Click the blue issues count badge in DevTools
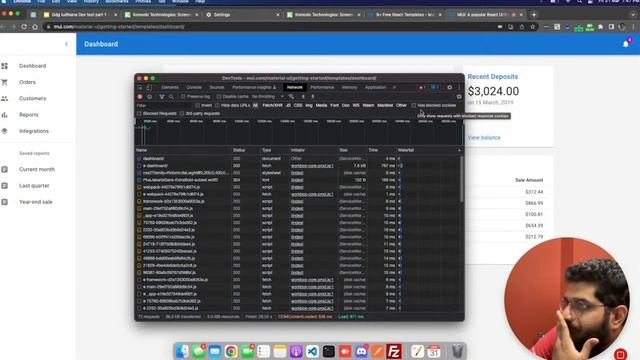The image size is (640, 360). 435,87
